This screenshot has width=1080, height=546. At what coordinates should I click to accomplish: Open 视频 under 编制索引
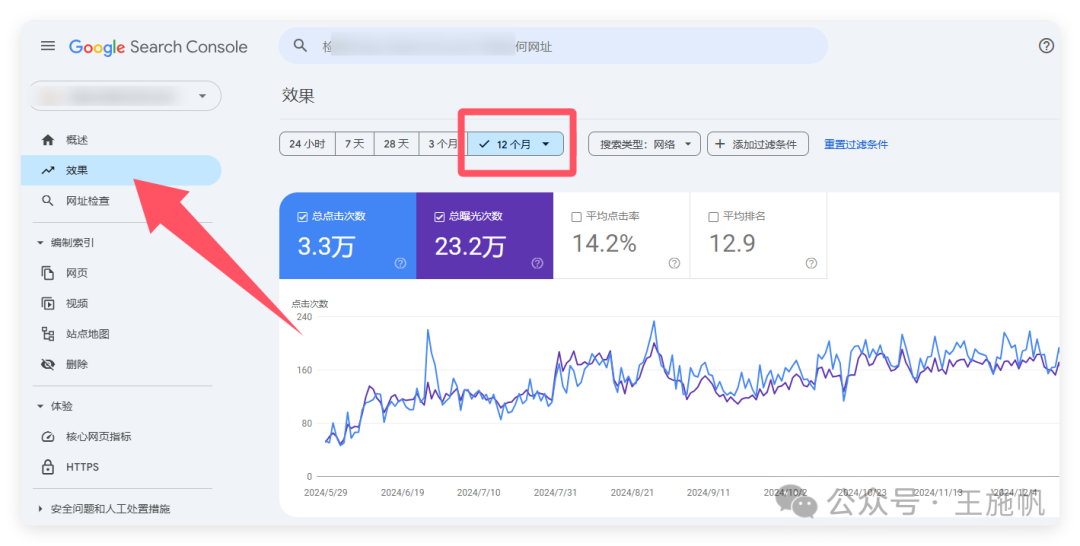pyautogui.click(x=121, y=303)
